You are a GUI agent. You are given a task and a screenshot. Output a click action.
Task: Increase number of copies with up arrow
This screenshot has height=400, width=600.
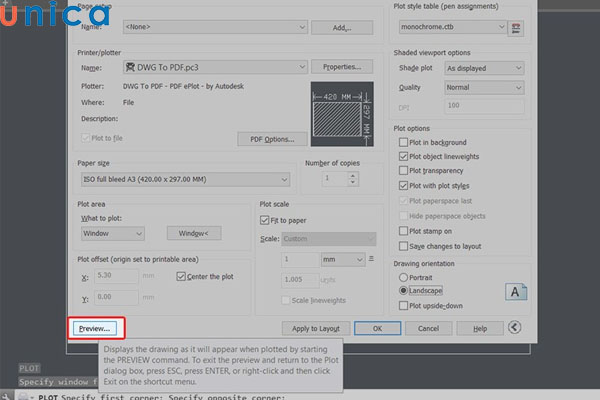[x=353, y=175]
